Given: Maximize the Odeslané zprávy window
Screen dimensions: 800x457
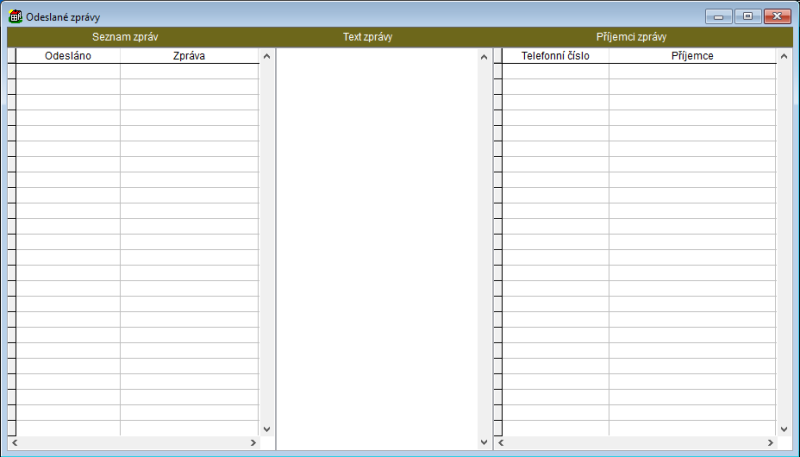Looking at the screenshot, I should pos(747,17).
